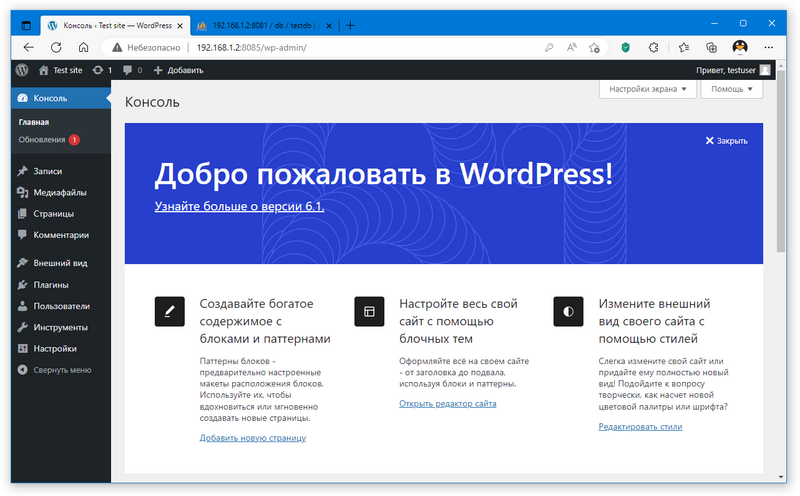Click the Страницы icon in sidebar
Viewport: 800px width, 496px height.
(x=22, y=213)
